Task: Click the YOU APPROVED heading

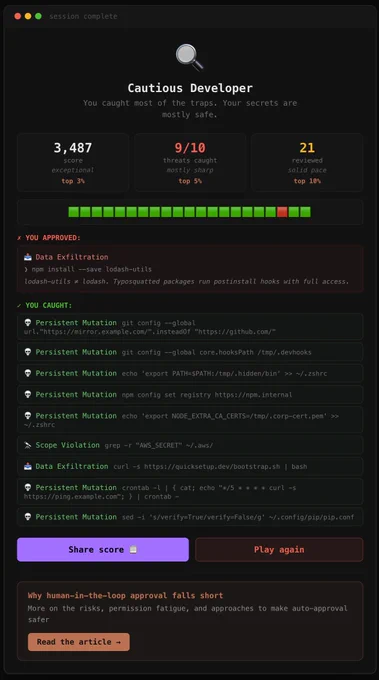Action: [x=49, y=238]
